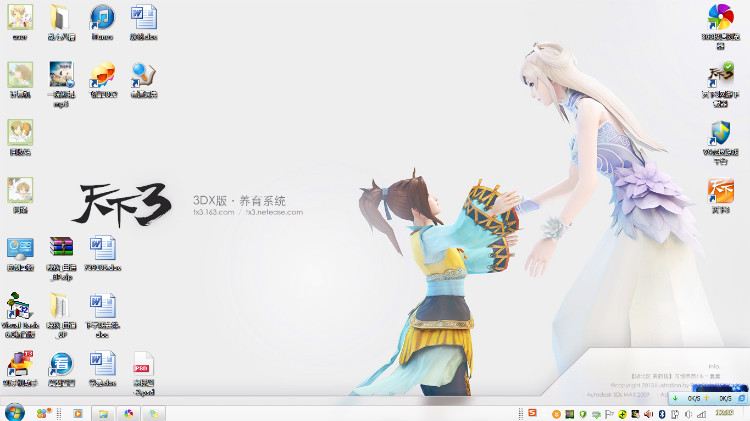750x421 pixels.
Task: Launch the blue-and-yellow shield shortcut
Action: point(720,142)
